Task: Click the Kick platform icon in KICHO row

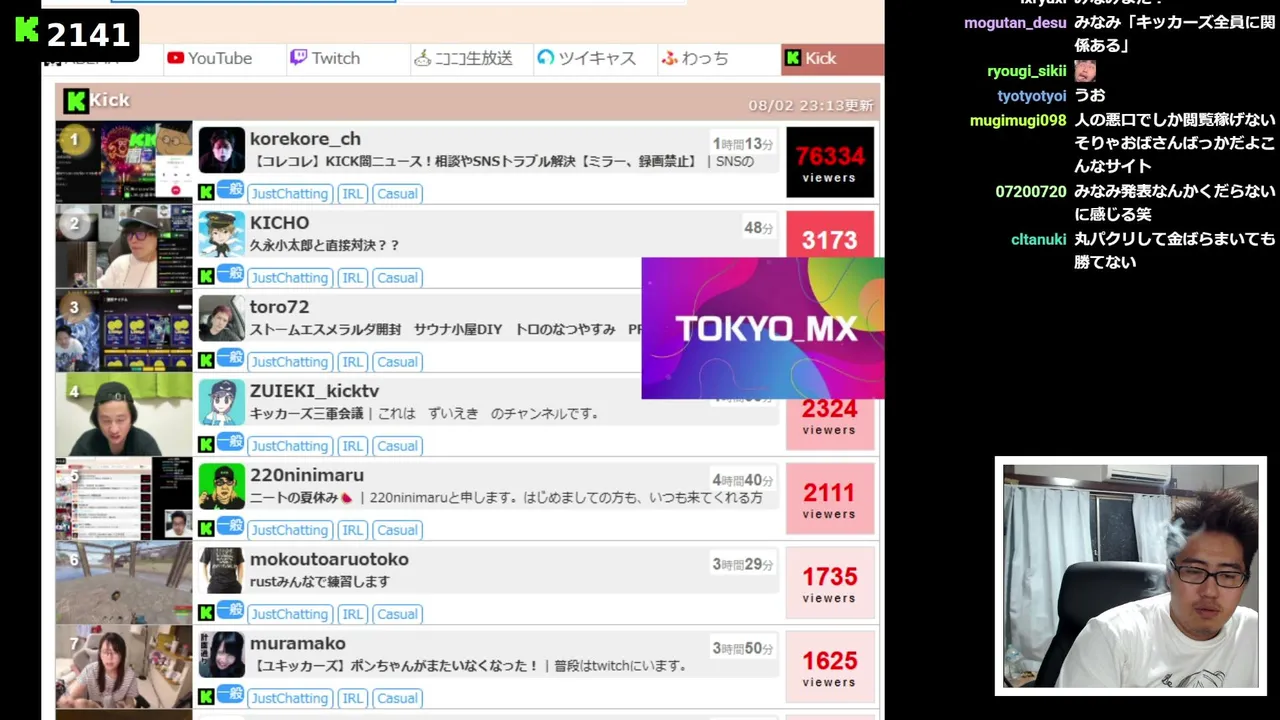Action: (x=206, y=277)
